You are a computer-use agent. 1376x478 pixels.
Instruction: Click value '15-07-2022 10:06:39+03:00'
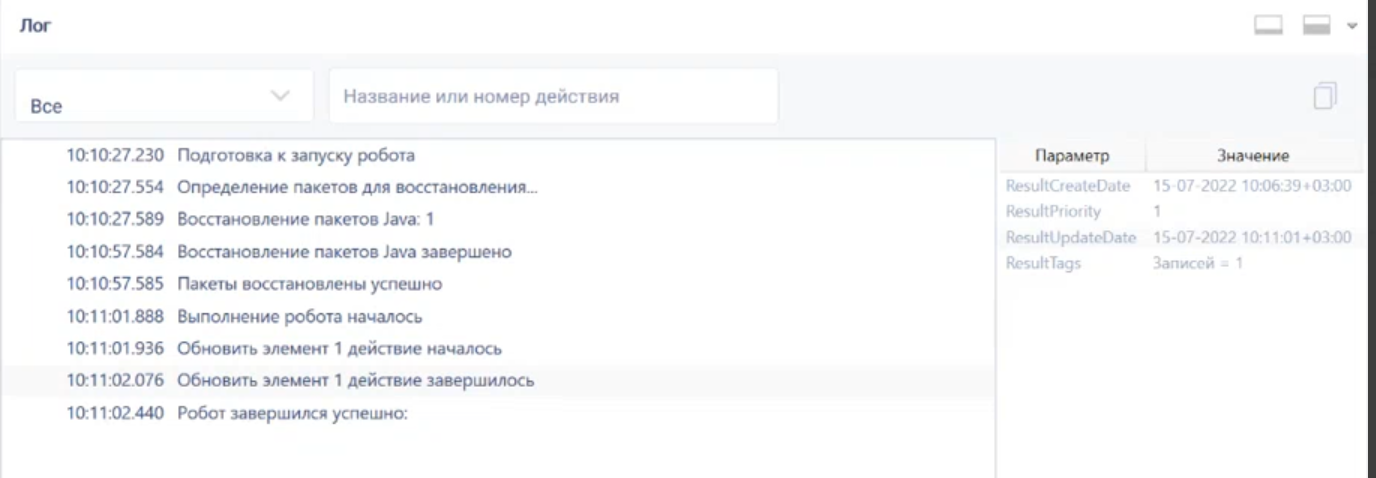tap(1252, 186)
